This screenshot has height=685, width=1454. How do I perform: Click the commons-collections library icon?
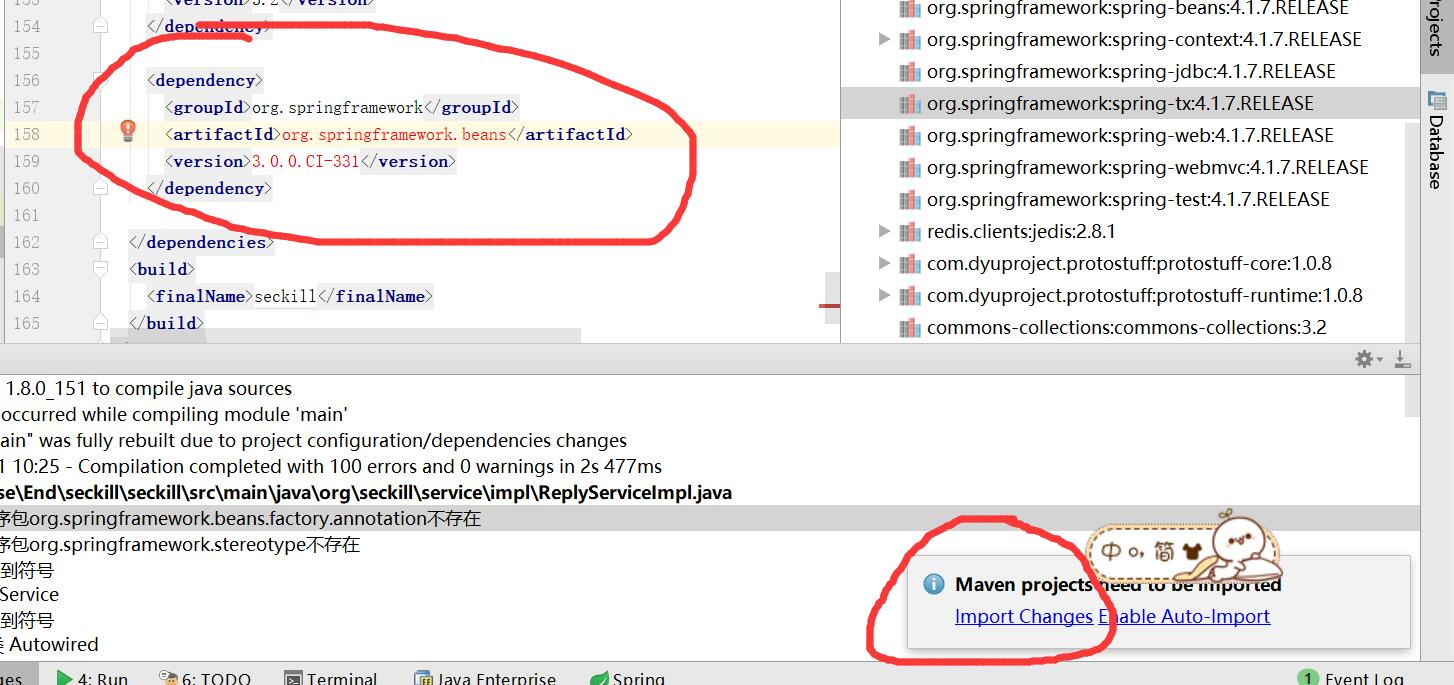909,327
